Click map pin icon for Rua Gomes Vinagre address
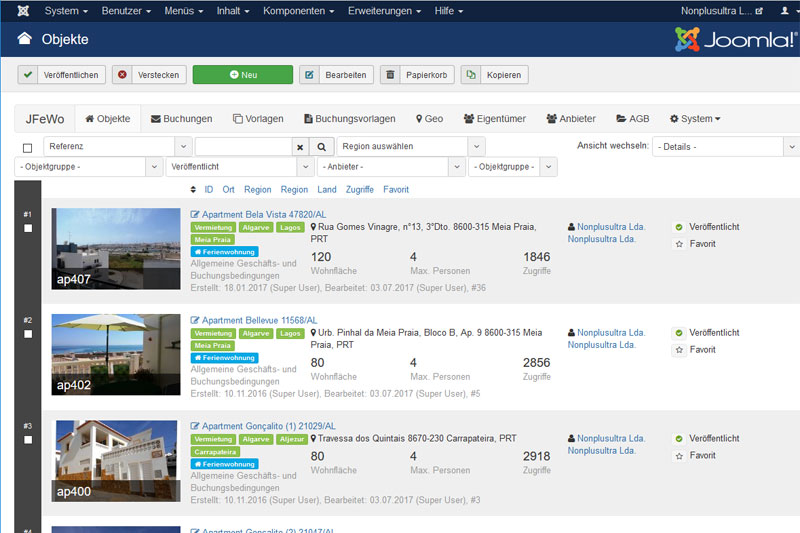 pyautogui.click(x=313, y=226)
